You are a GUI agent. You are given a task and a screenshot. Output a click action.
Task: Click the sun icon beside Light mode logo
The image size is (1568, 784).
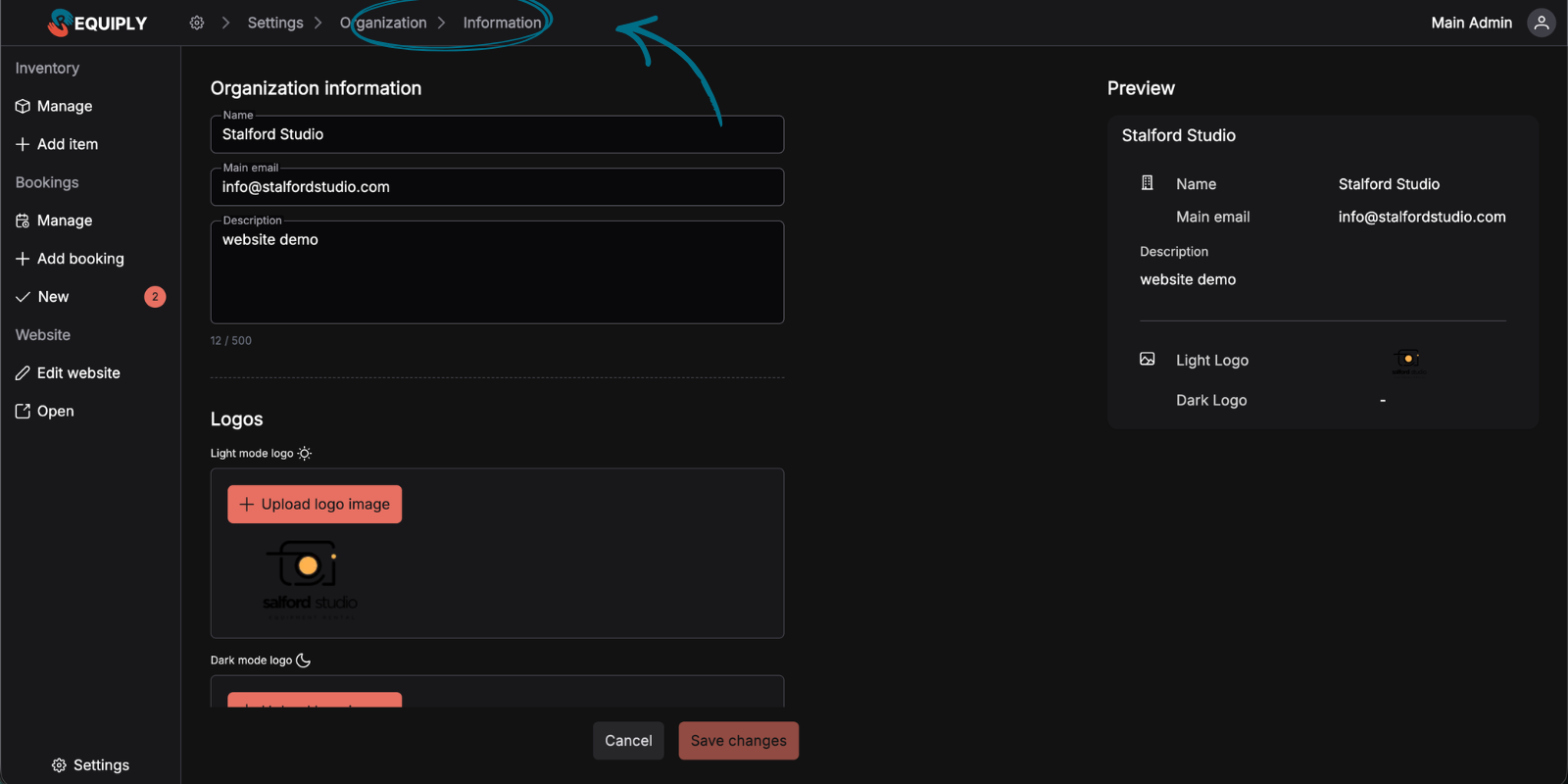coord(305,454)
